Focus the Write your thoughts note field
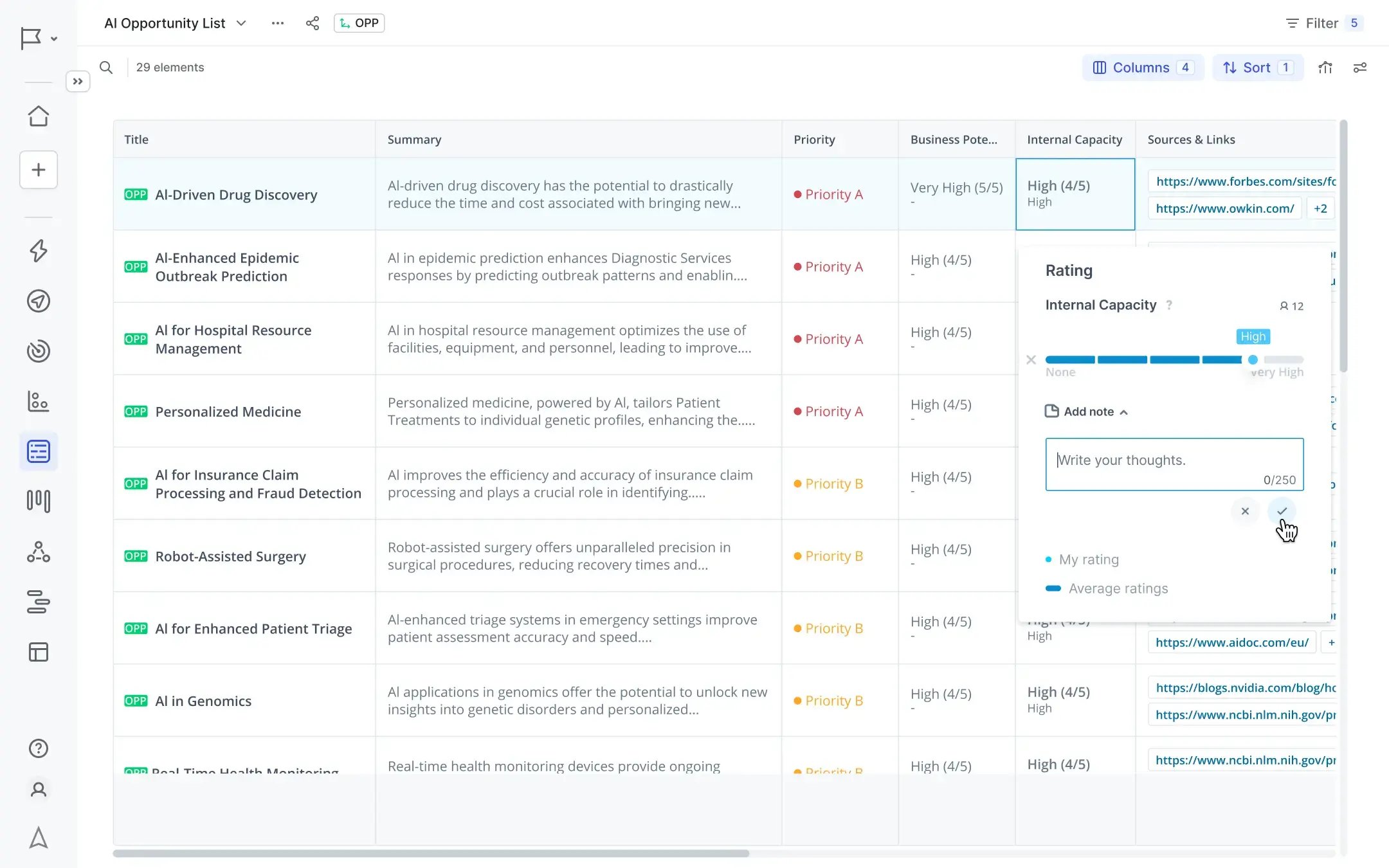 point(1174,464)
